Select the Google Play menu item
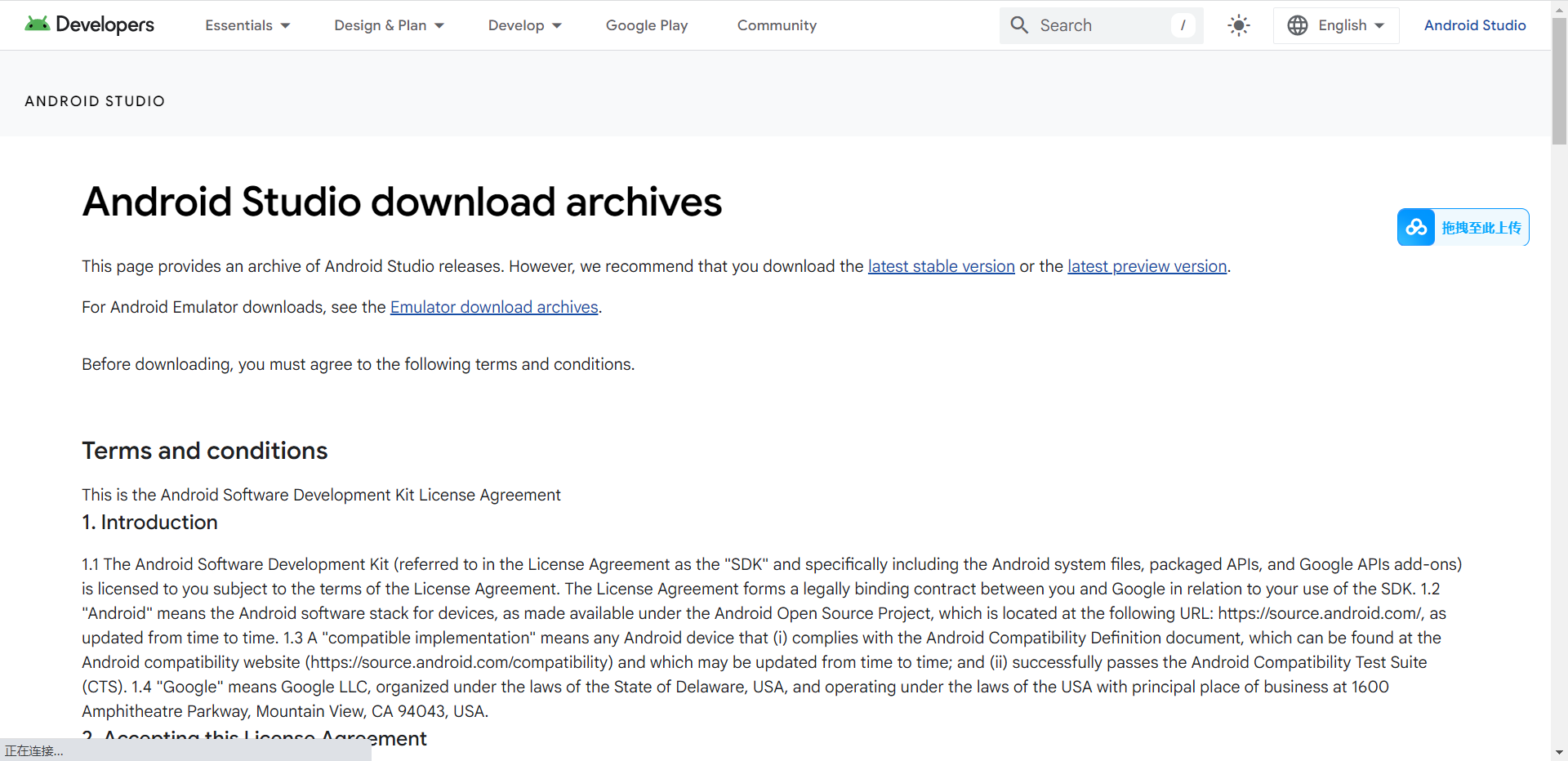The image size is (1568, 761). 646,25
